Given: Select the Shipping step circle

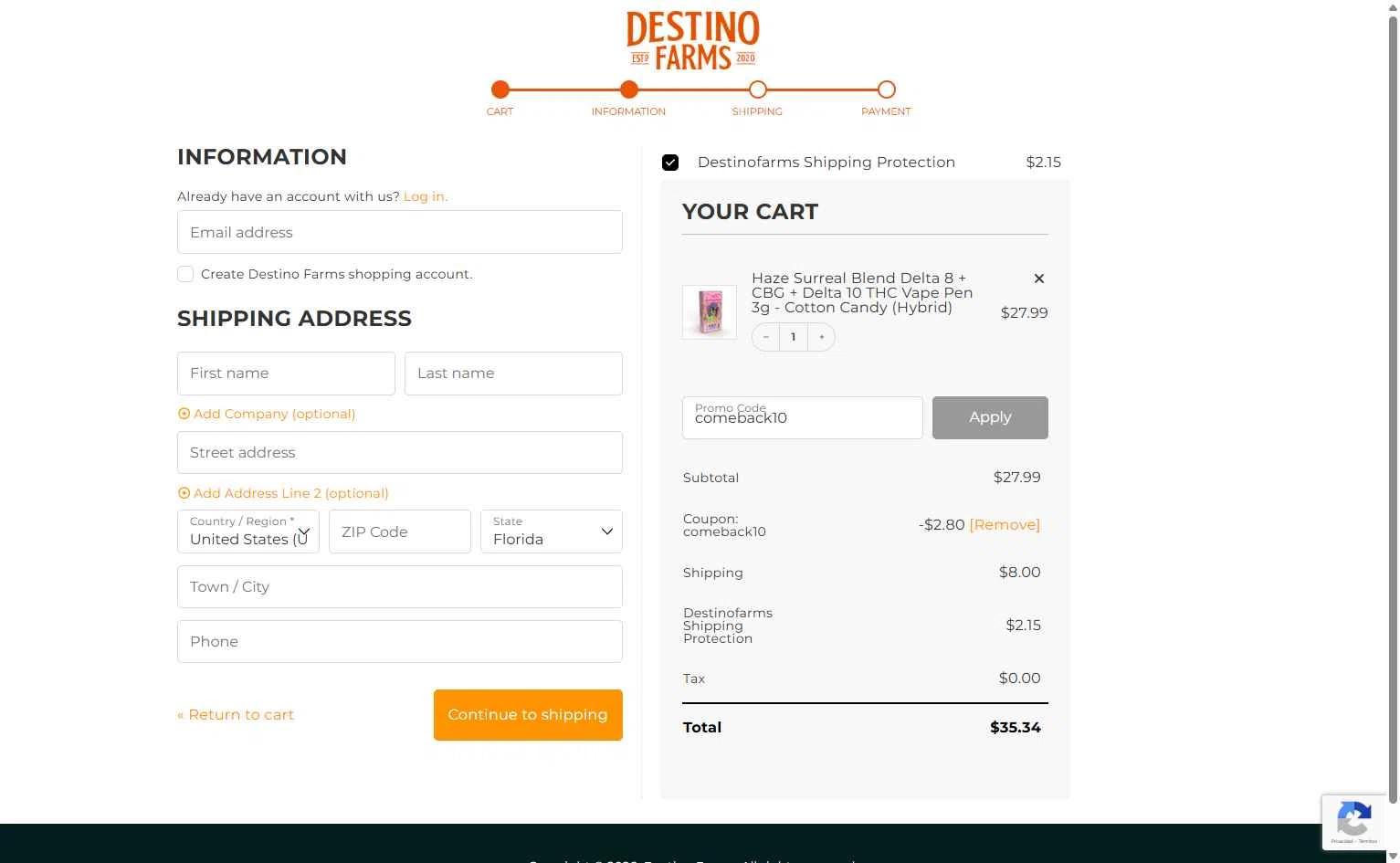Looking at the screenshot, I should [x=757, y=89].
